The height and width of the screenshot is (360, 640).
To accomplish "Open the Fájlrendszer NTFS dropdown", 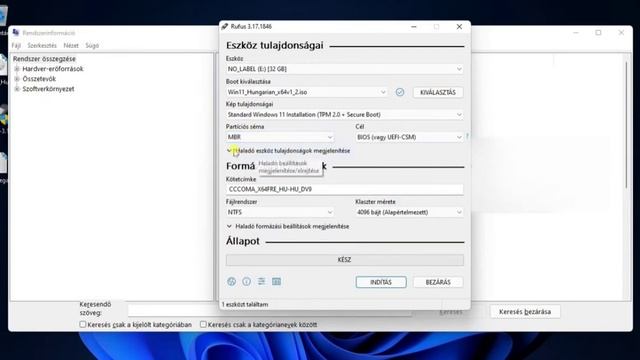I will [280, 212].
